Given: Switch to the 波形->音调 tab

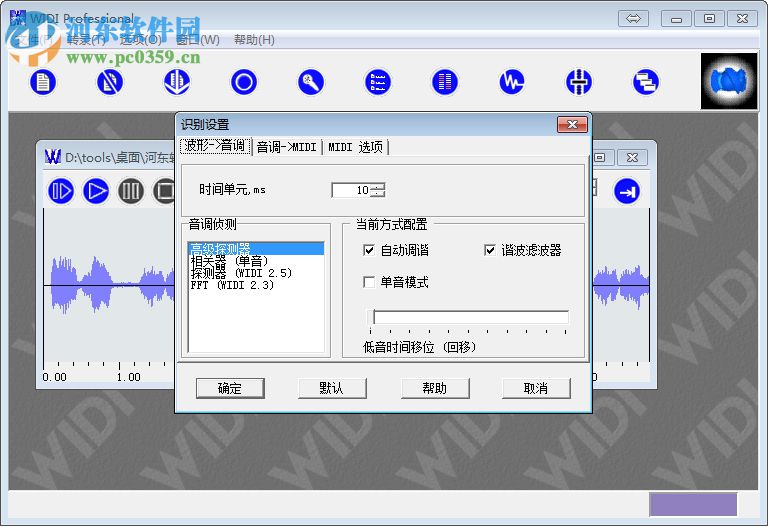Looking at the screenshot, I should click(x=216, y=146).
